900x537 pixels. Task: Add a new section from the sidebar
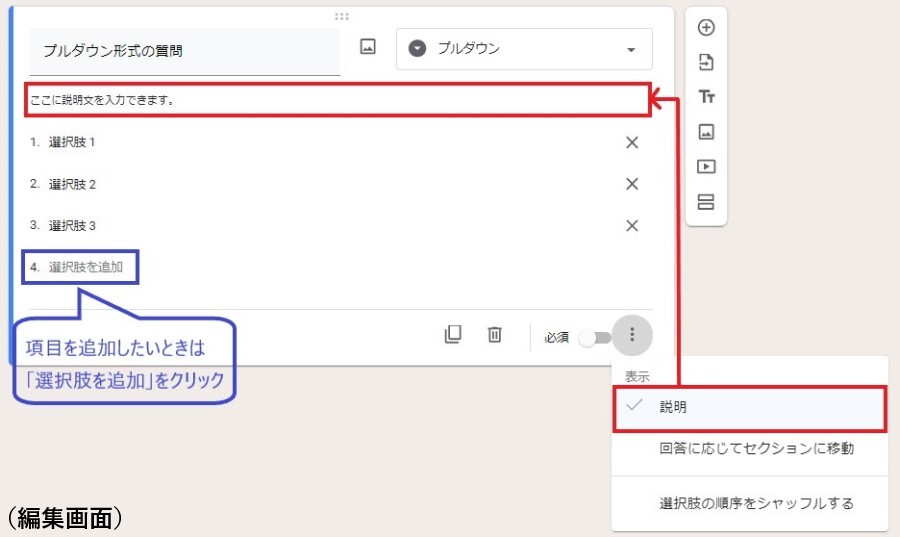click(706, 202)
